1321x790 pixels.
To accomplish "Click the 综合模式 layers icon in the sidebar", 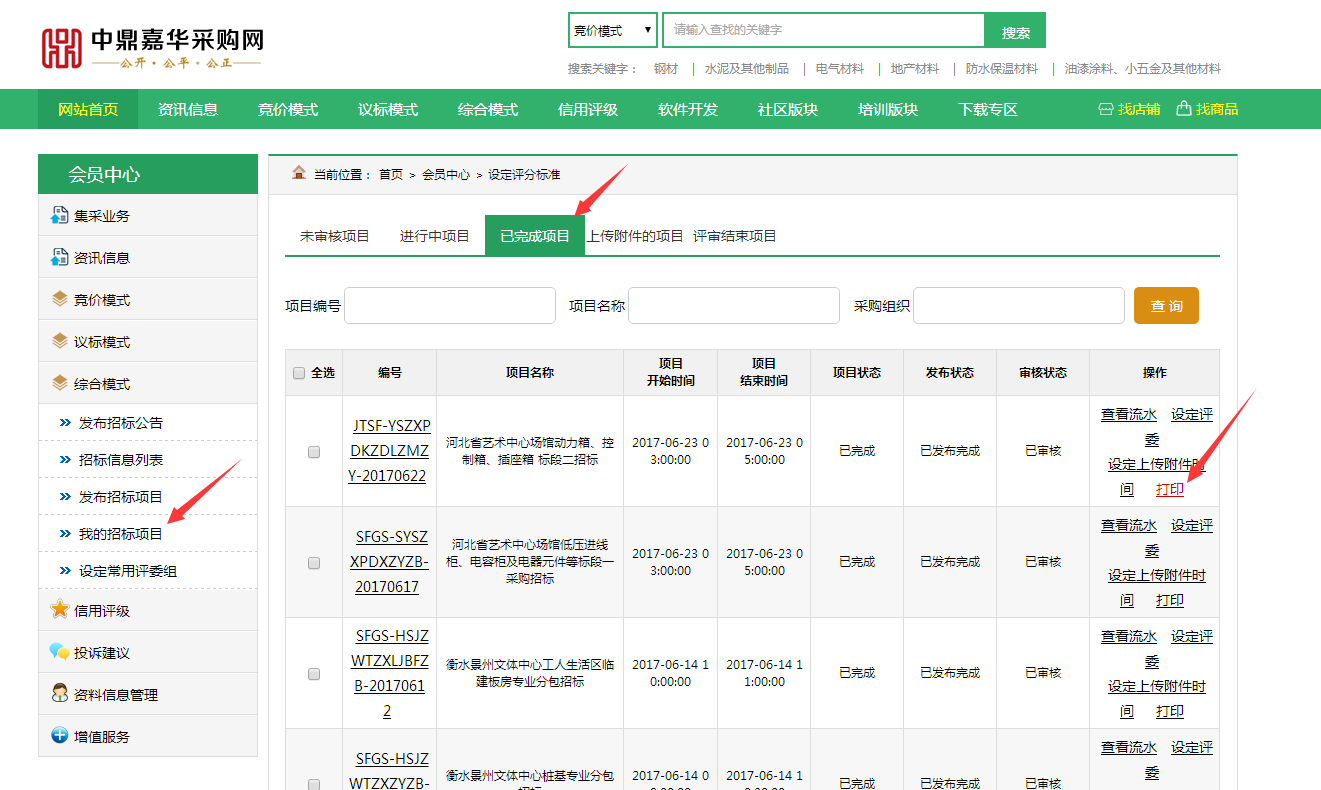I will click(x=60, y=383).
